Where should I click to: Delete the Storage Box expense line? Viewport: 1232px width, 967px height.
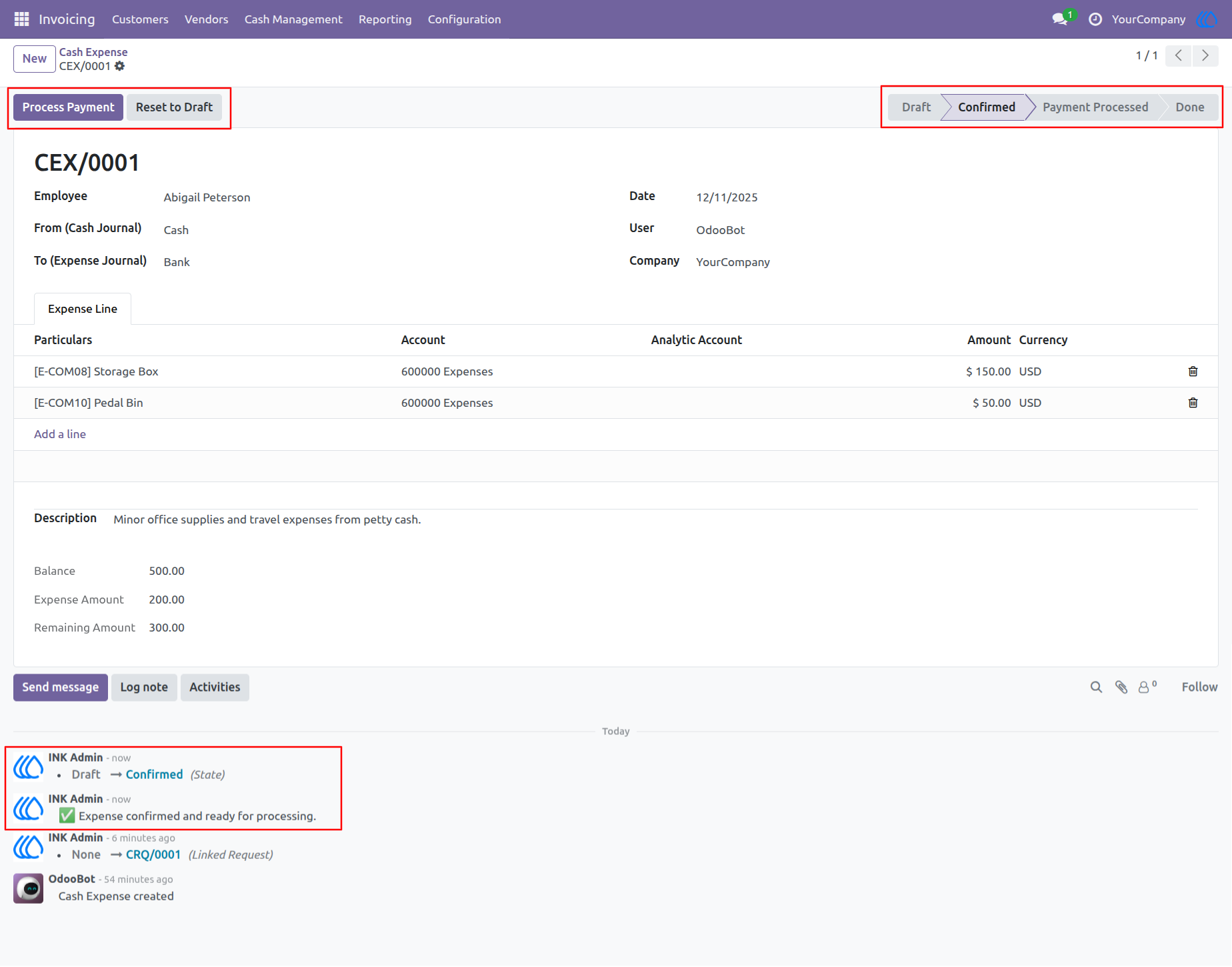click(x=1193, y=371)
